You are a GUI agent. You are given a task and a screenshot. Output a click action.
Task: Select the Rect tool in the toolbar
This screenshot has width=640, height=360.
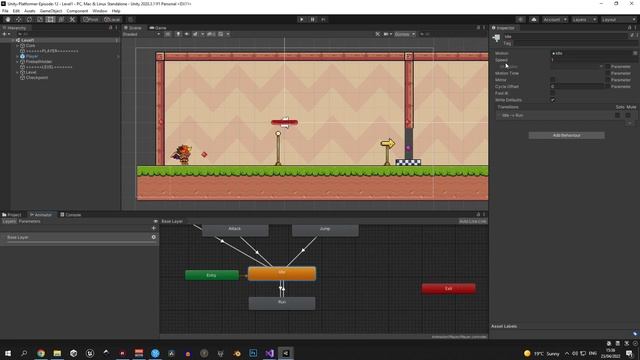50,20
